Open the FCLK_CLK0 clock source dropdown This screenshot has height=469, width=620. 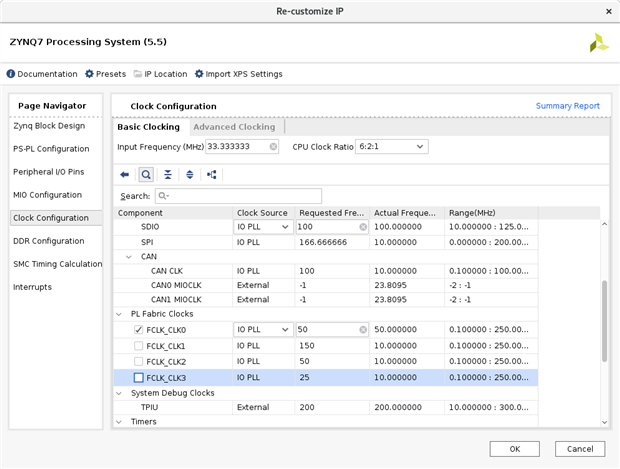click(284, 329)
